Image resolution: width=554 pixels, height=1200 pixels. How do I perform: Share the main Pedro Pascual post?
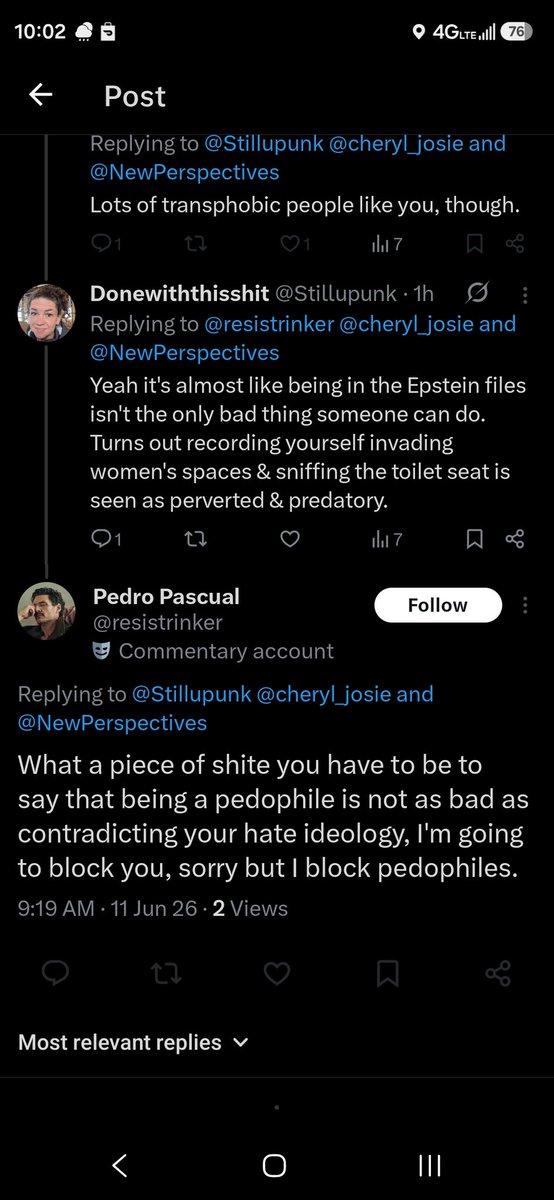point(498,972)
